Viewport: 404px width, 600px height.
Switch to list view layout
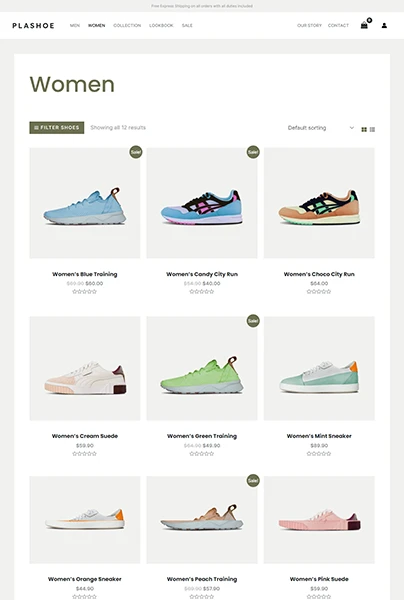tap(372, 130)
